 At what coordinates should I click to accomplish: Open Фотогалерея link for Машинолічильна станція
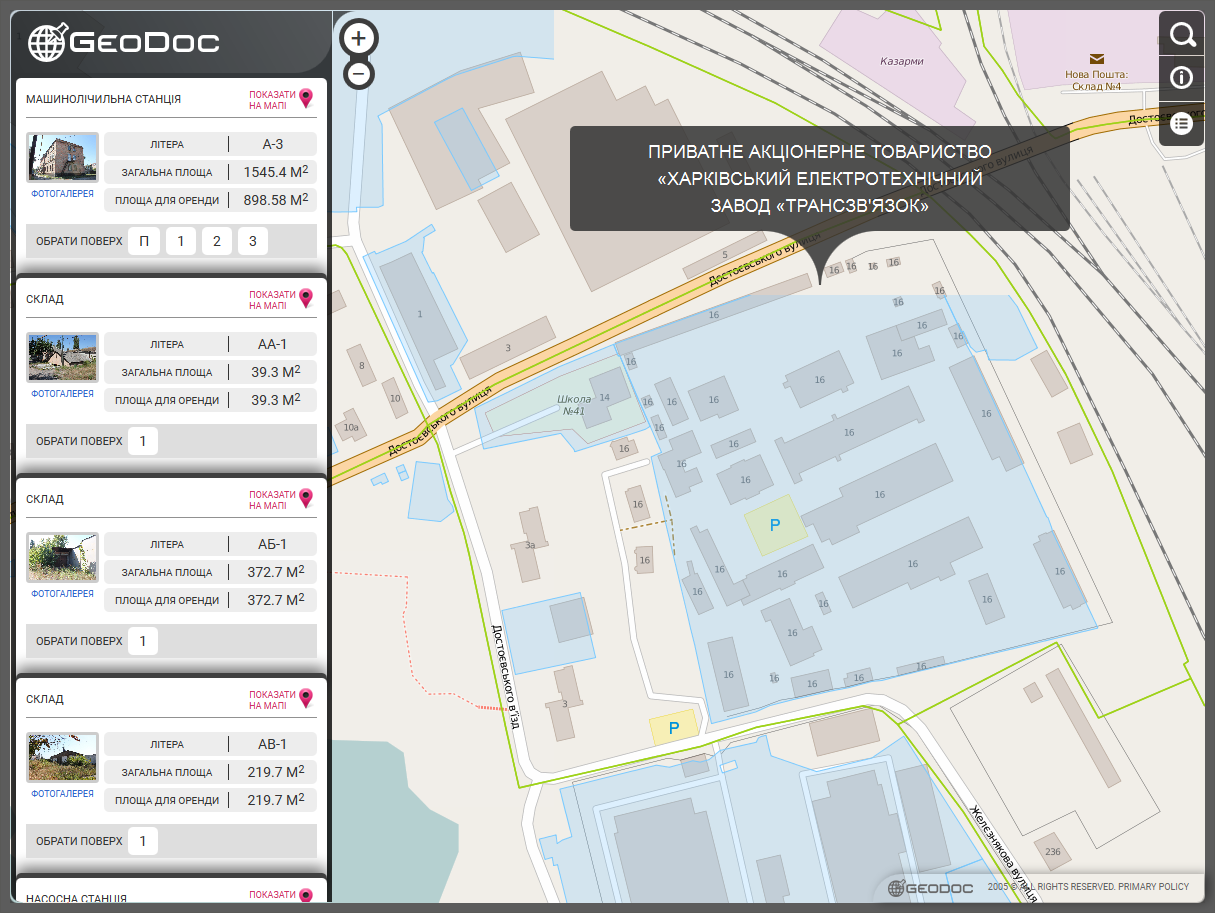[x=62, y=194]
